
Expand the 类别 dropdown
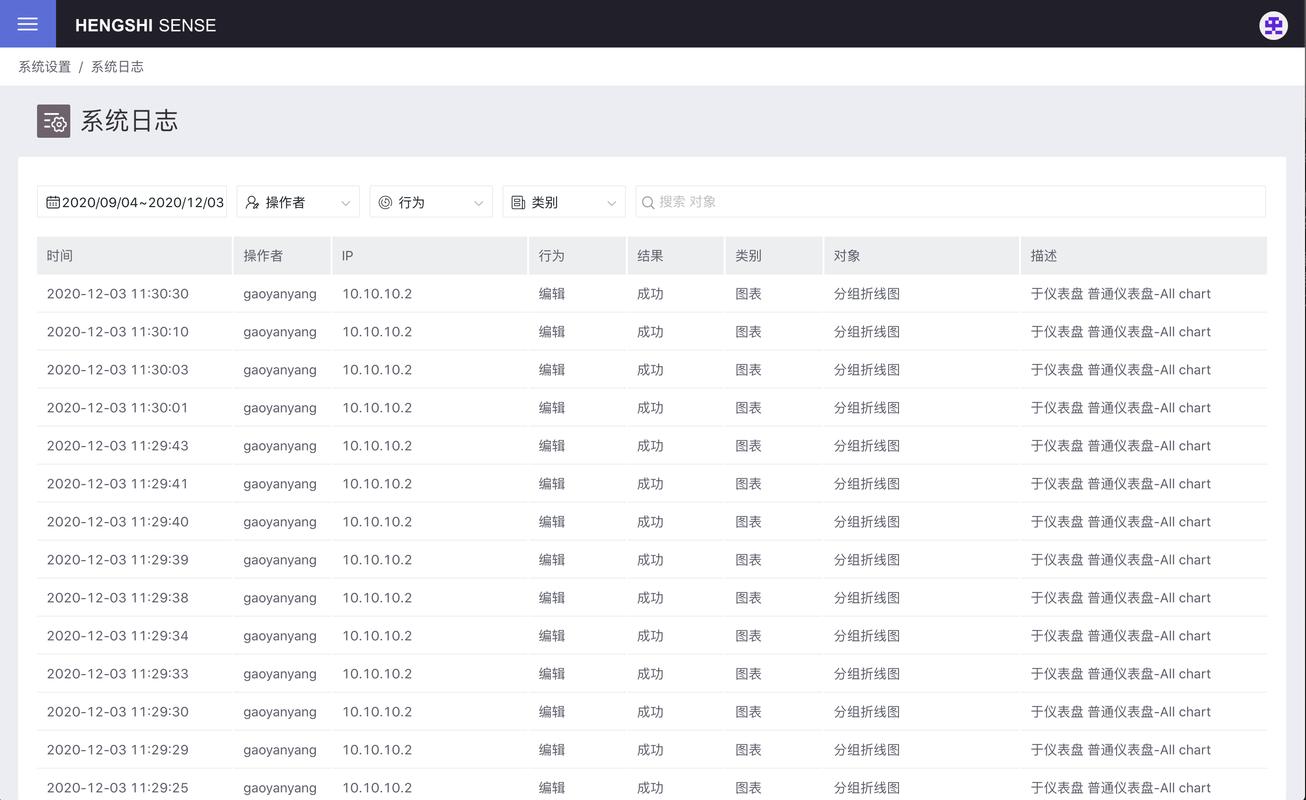pos(612,201)
